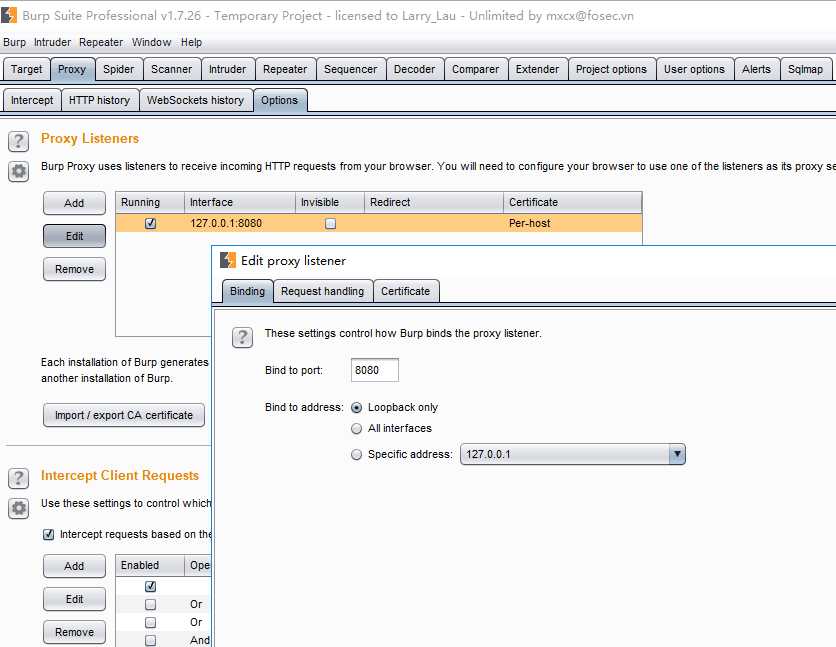This screenshot has width=836, height=647.
Task: Open the Alerts tab
Action: click(x=756, y=69)
